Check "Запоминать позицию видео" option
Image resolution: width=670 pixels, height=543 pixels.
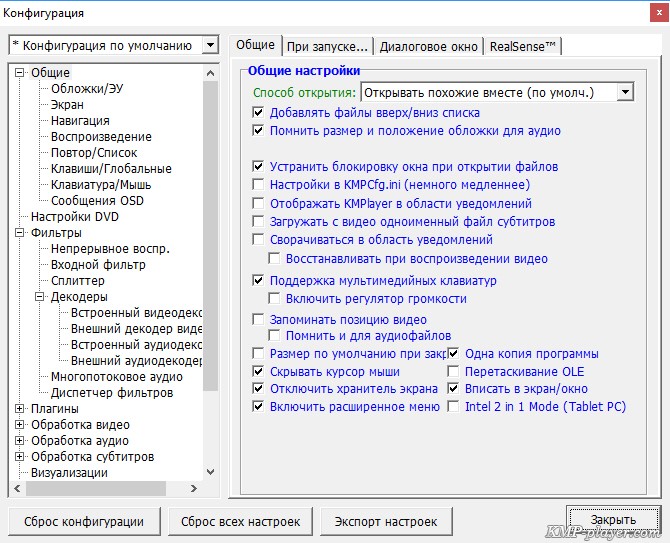[x=258, y=320]
